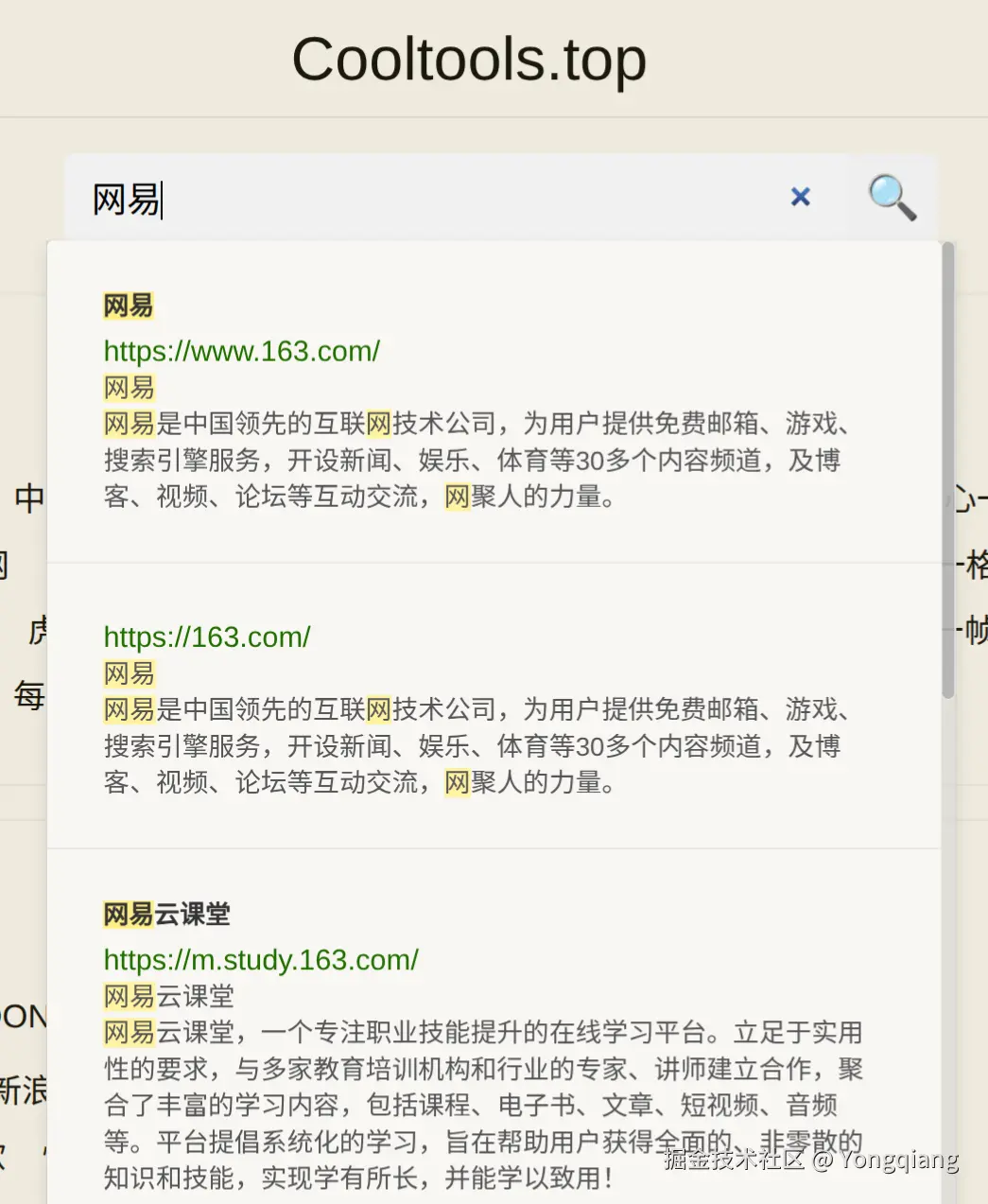Click the results list scrollbar thumb

[x=947, y=470]
